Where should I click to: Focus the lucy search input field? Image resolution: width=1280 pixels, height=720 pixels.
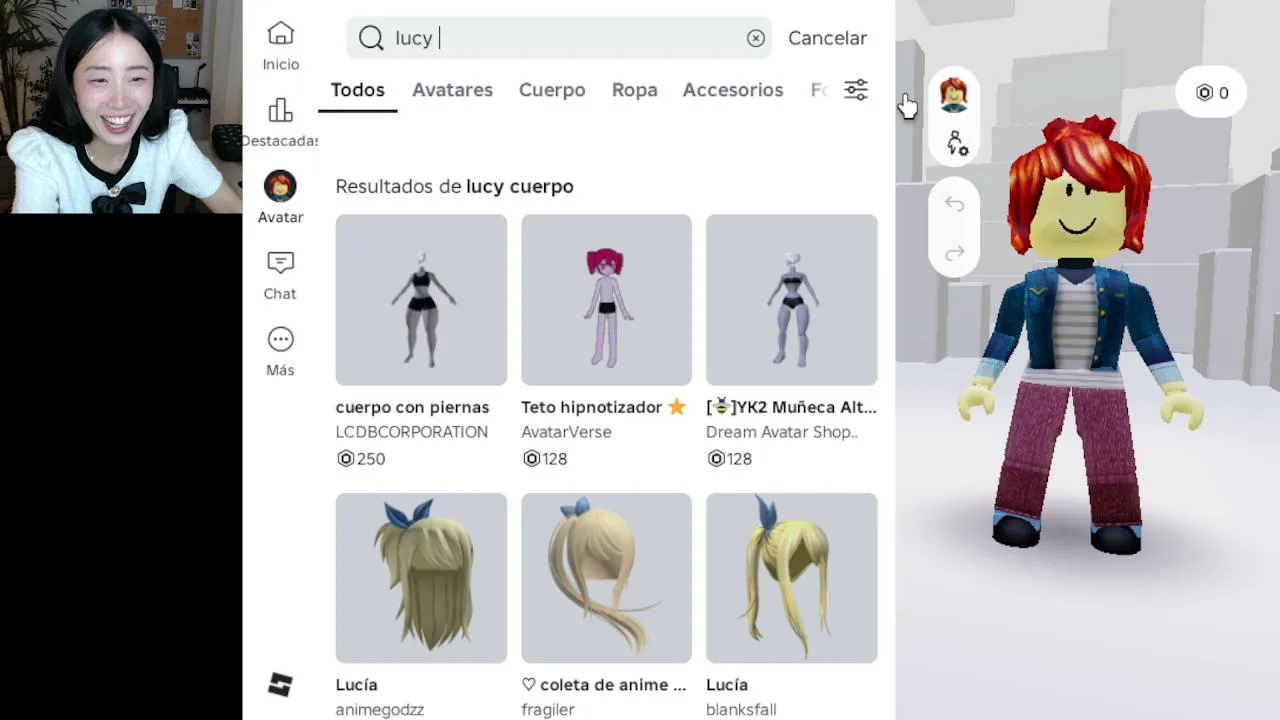[x=560, y=38]
